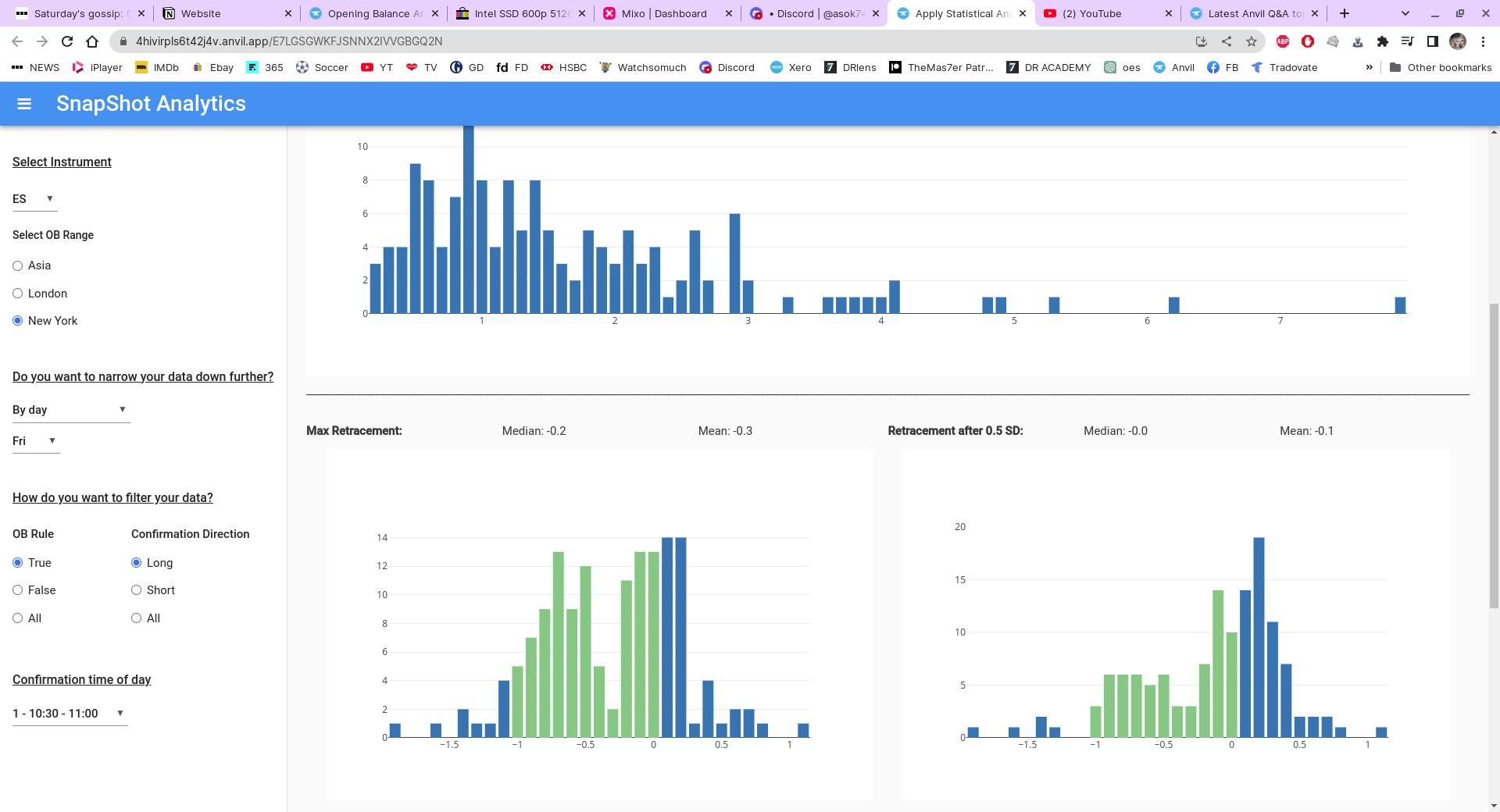Screen dimensions: 1500x812
Task: Open a new browser tab
Action: coord(1344,13)
